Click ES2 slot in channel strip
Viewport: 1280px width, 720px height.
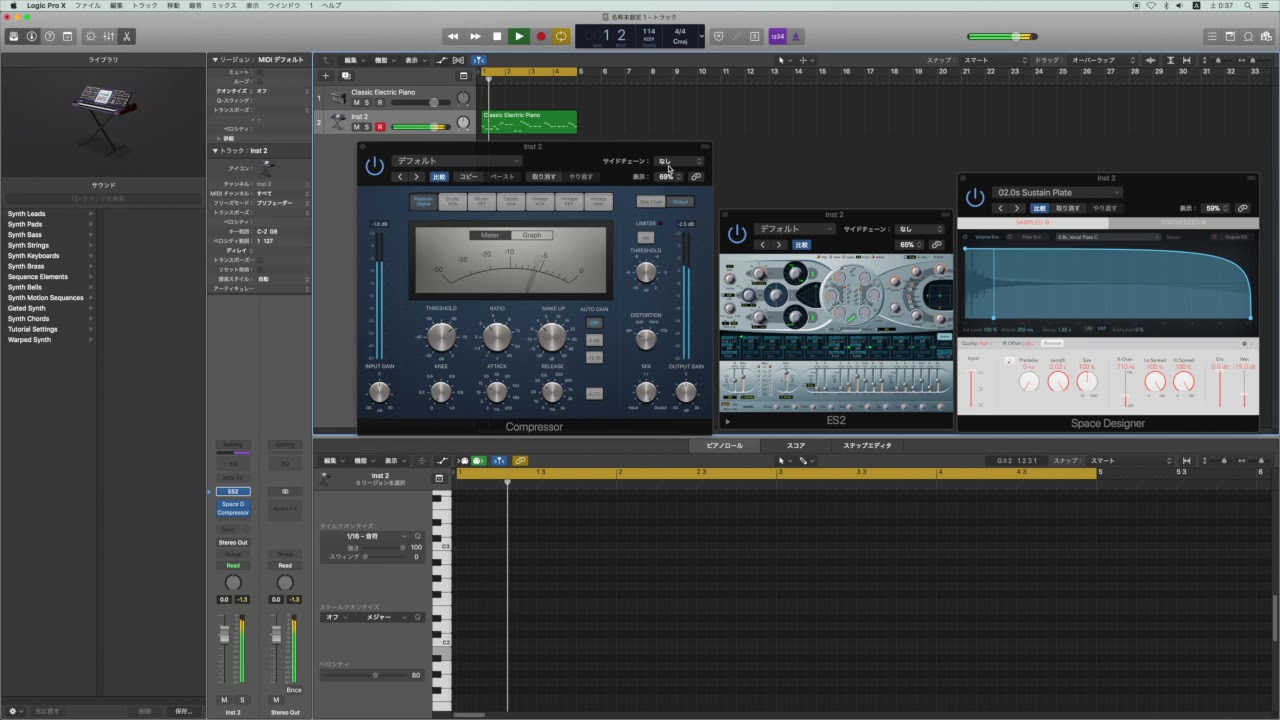(233, 492)
